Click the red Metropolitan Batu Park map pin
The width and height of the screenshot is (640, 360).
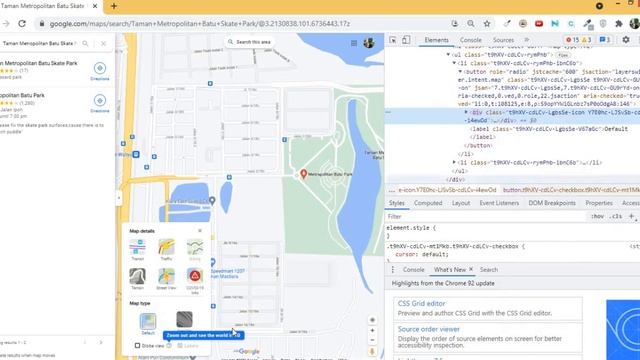tap(303, 174)
